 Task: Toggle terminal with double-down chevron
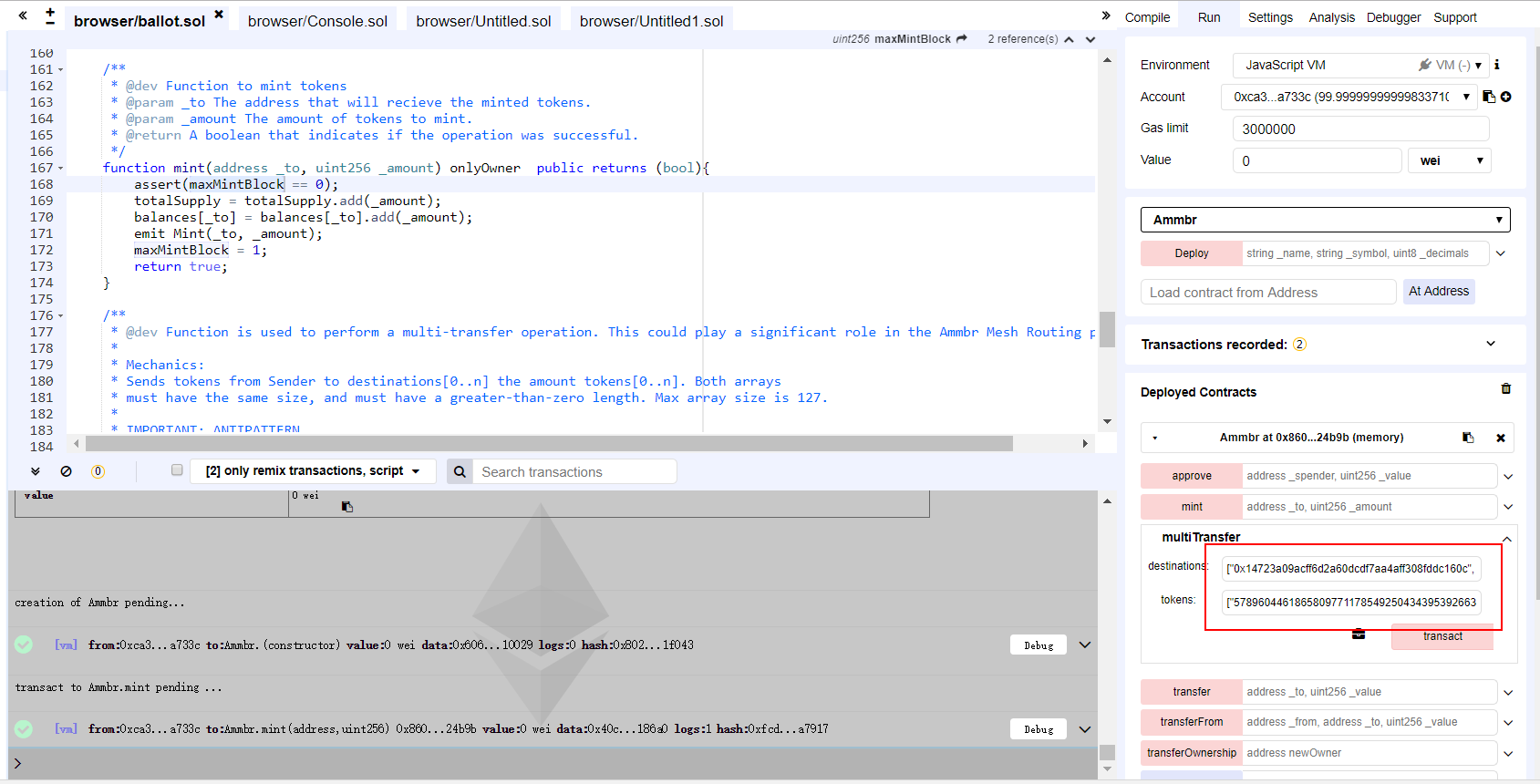36,471
